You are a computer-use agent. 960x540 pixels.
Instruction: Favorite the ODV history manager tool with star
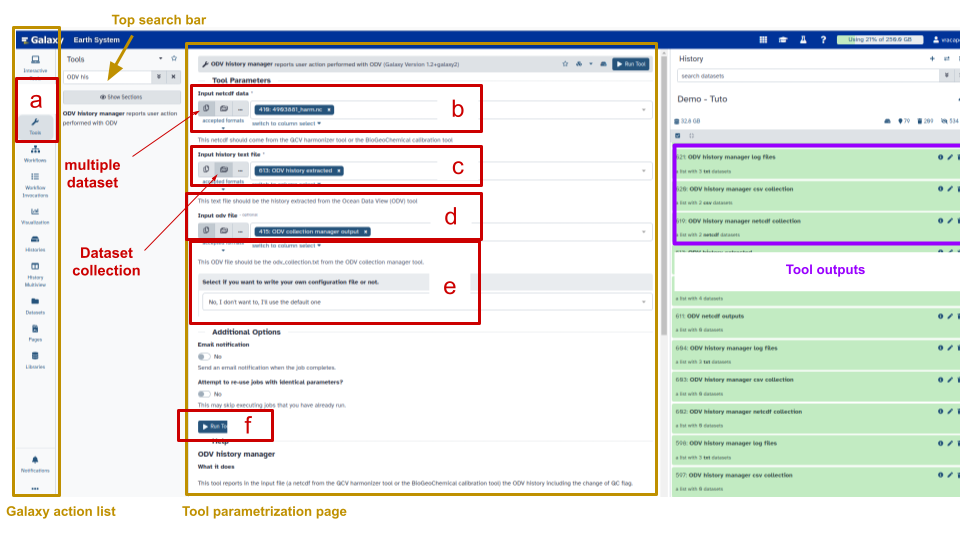pos(564,63)
